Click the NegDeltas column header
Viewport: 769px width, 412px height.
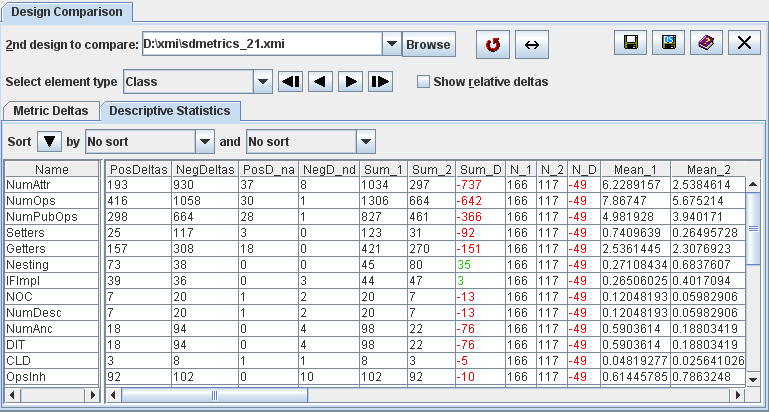(205, 169)
